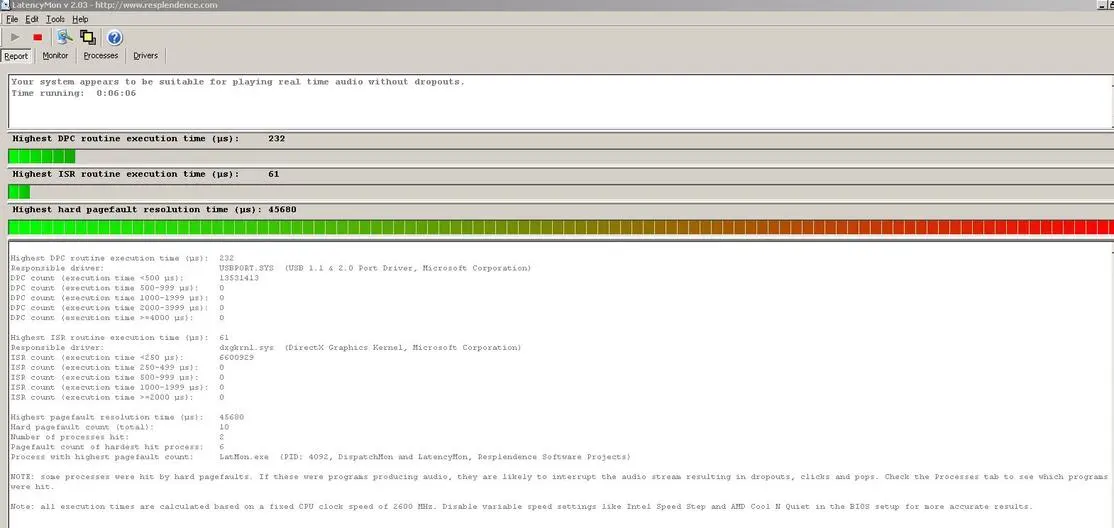The height and width of the screenshot is (528, 1114).
Task: Select the Report tab
Action: pyautogui.click(x=16, y=56)
